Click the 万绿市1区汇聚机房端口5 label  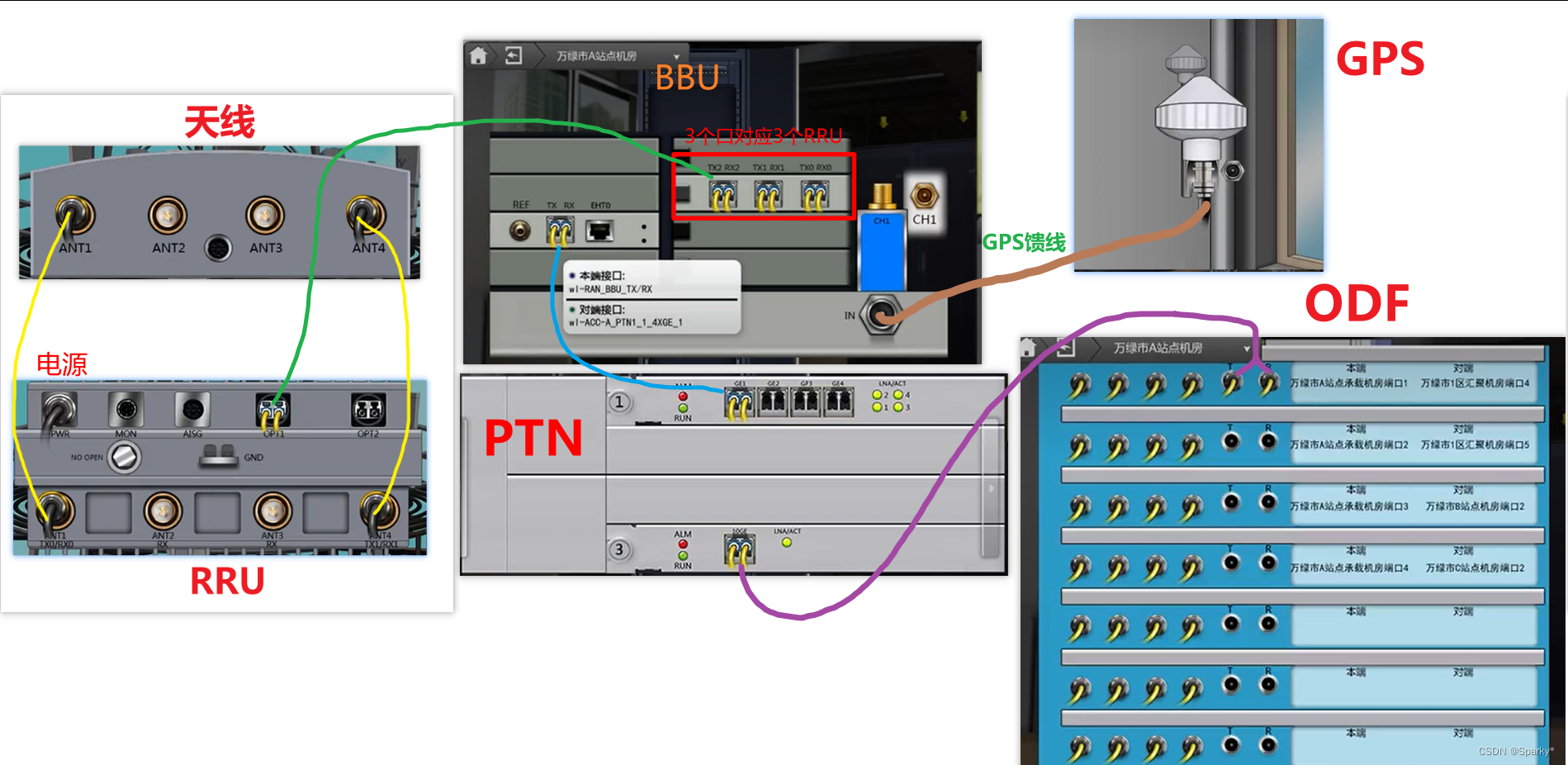point(1475,444)
